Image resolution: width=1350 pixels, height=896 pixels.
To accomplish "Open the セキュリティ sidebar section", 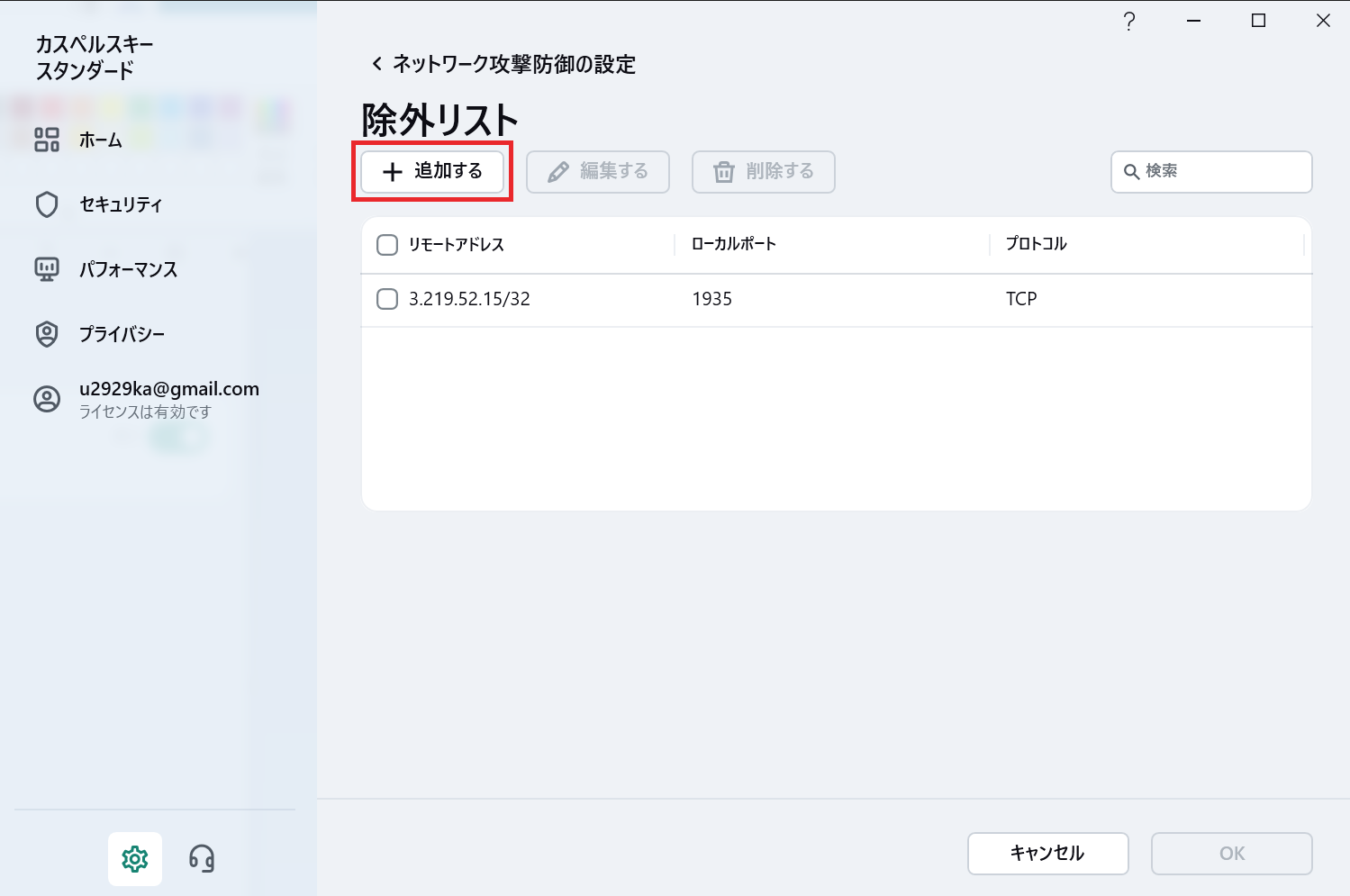I will 121,204.
